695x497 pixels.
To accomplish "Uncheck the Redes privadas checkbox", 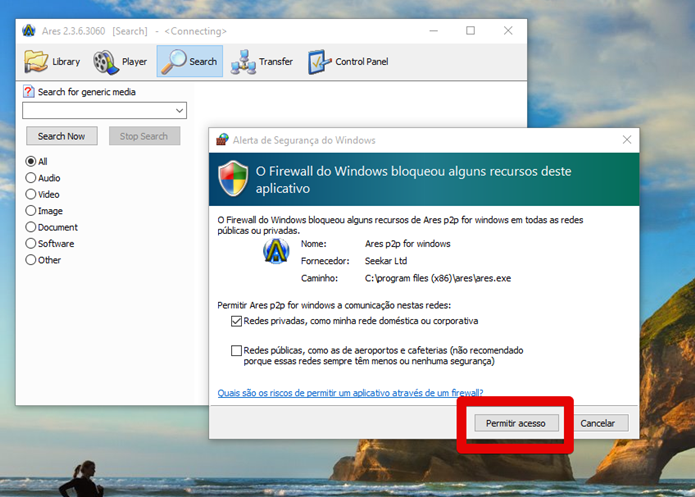I will 236,321.
